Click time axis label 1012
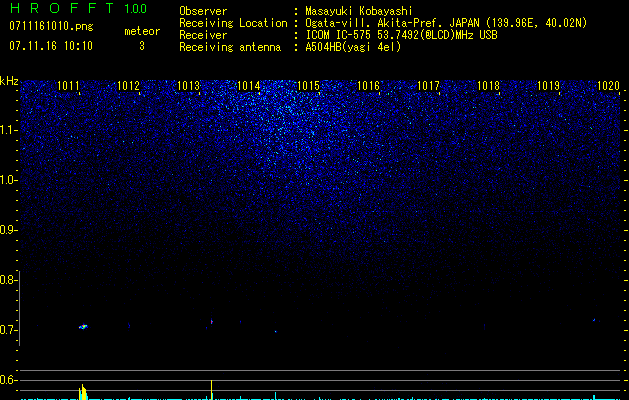 pos(128,86)
